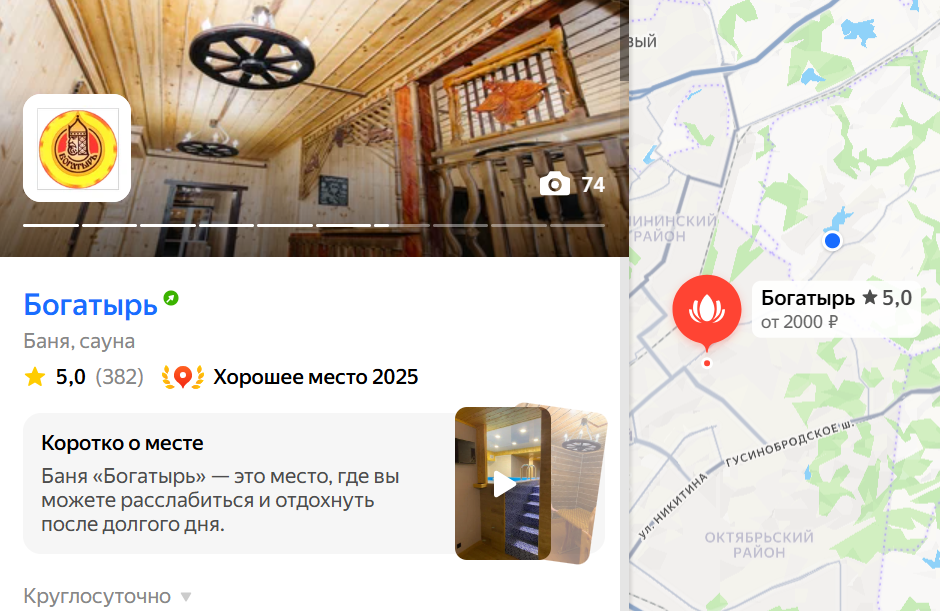Click the Богатырь map label with price

[x=836, y=309]
